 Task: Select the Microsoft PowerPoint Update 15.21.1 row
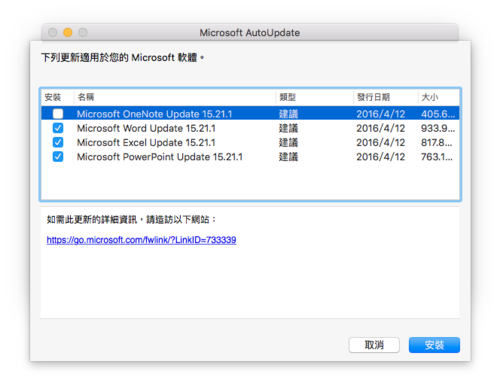250,157
